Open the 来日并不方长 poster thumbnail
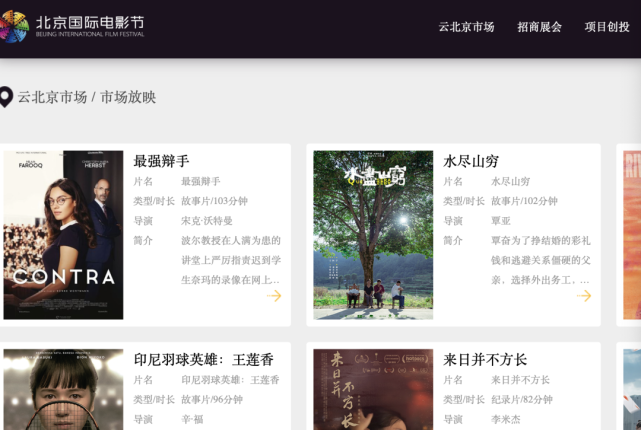 pos(373,390)
